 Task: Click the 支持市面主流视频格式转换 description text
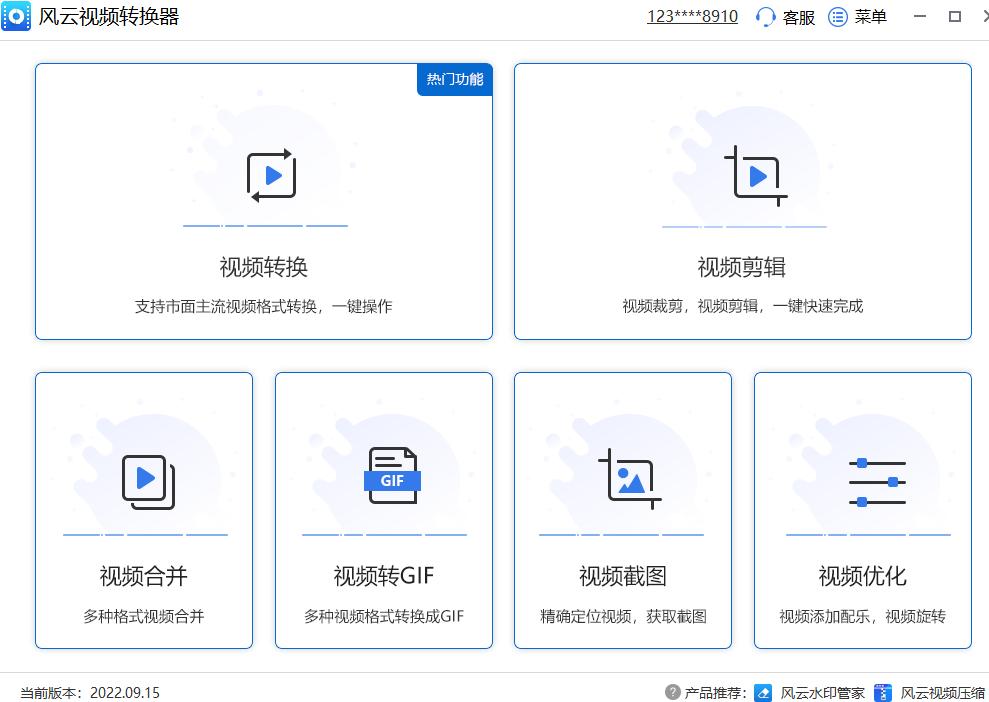click(x=264, y=306)
